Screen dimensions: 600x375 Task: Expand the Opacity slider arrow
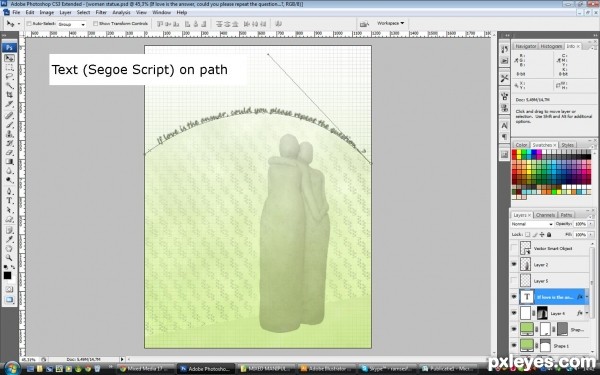[x=591, y=224]
